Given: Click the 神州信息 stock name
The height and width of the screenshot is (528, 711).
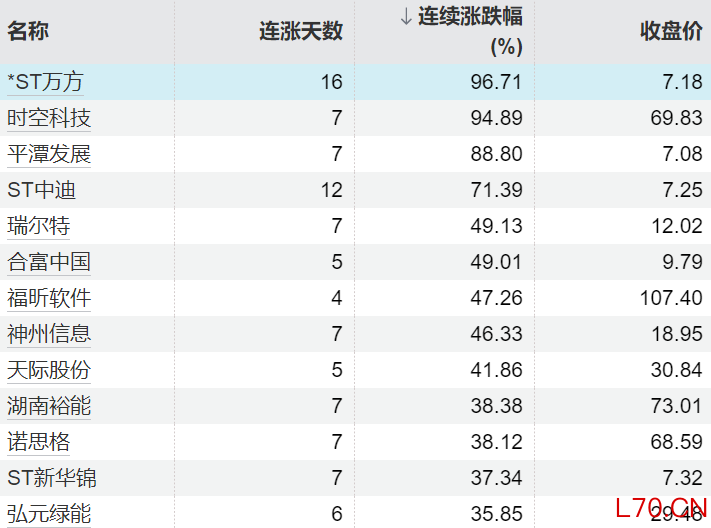Looking at the screenshot, I should (49, 334).
